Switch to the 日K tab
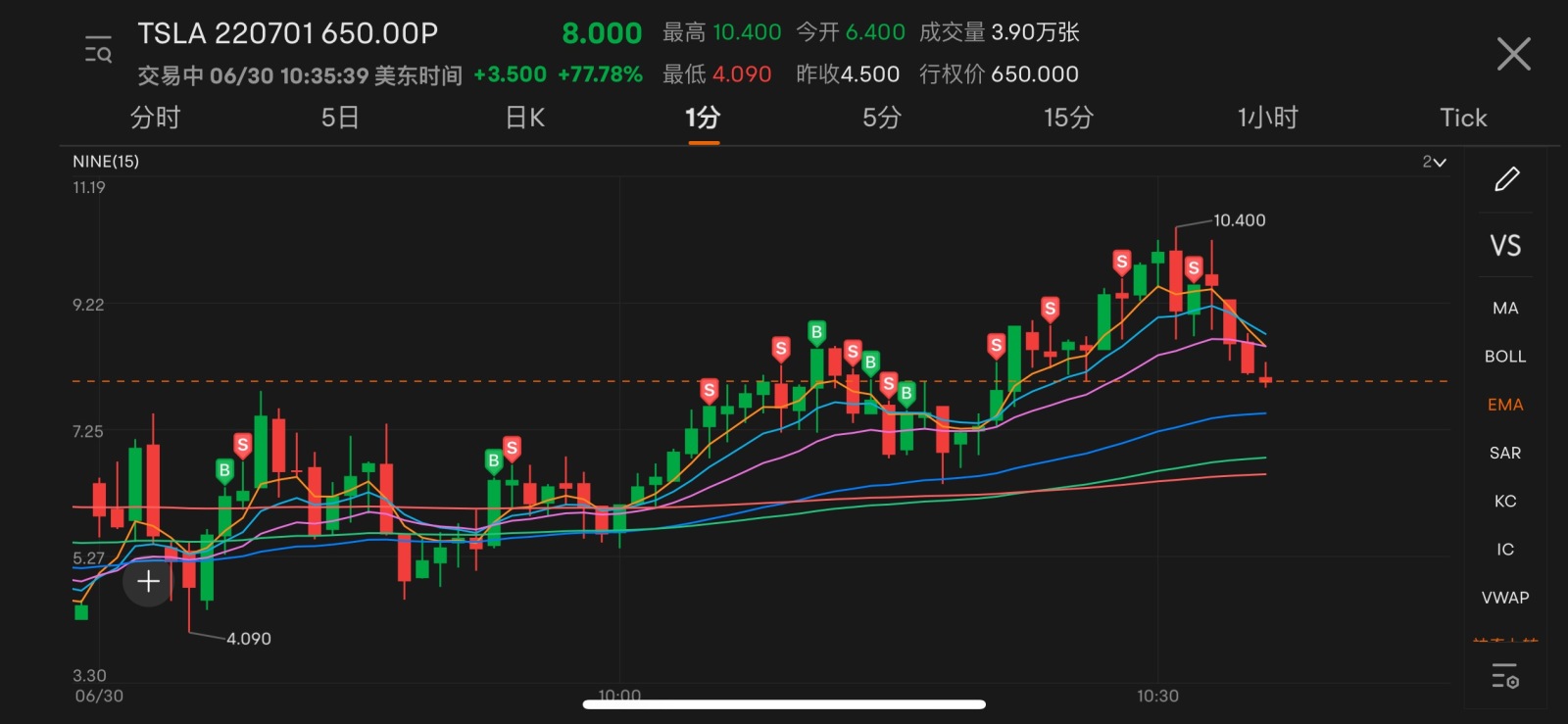This screenshot has width=1568, height=724. 524,118
